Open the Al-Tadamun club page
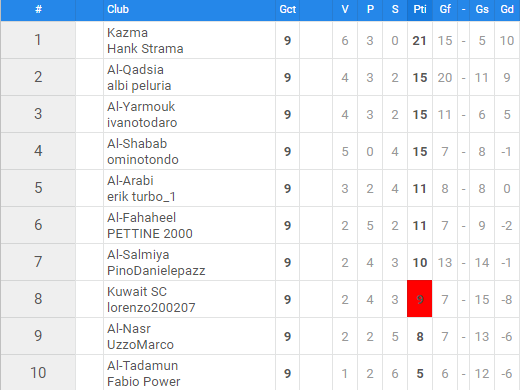520x390 pixels. tap(142, 366)
